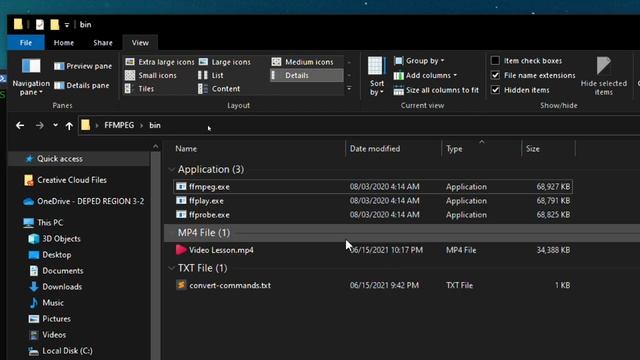Screen dimensions: 640x360
Task: Click the ffmpeg.exe application icon
Action: (x=181, y=187)
